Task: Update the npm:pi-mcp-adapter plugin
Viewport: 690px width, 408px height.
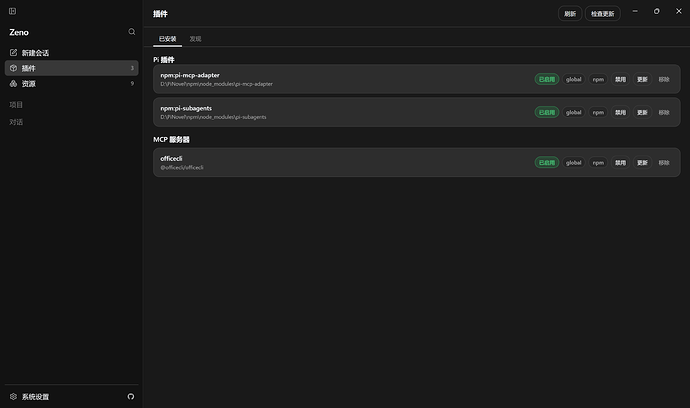Action: coord(642,79)
